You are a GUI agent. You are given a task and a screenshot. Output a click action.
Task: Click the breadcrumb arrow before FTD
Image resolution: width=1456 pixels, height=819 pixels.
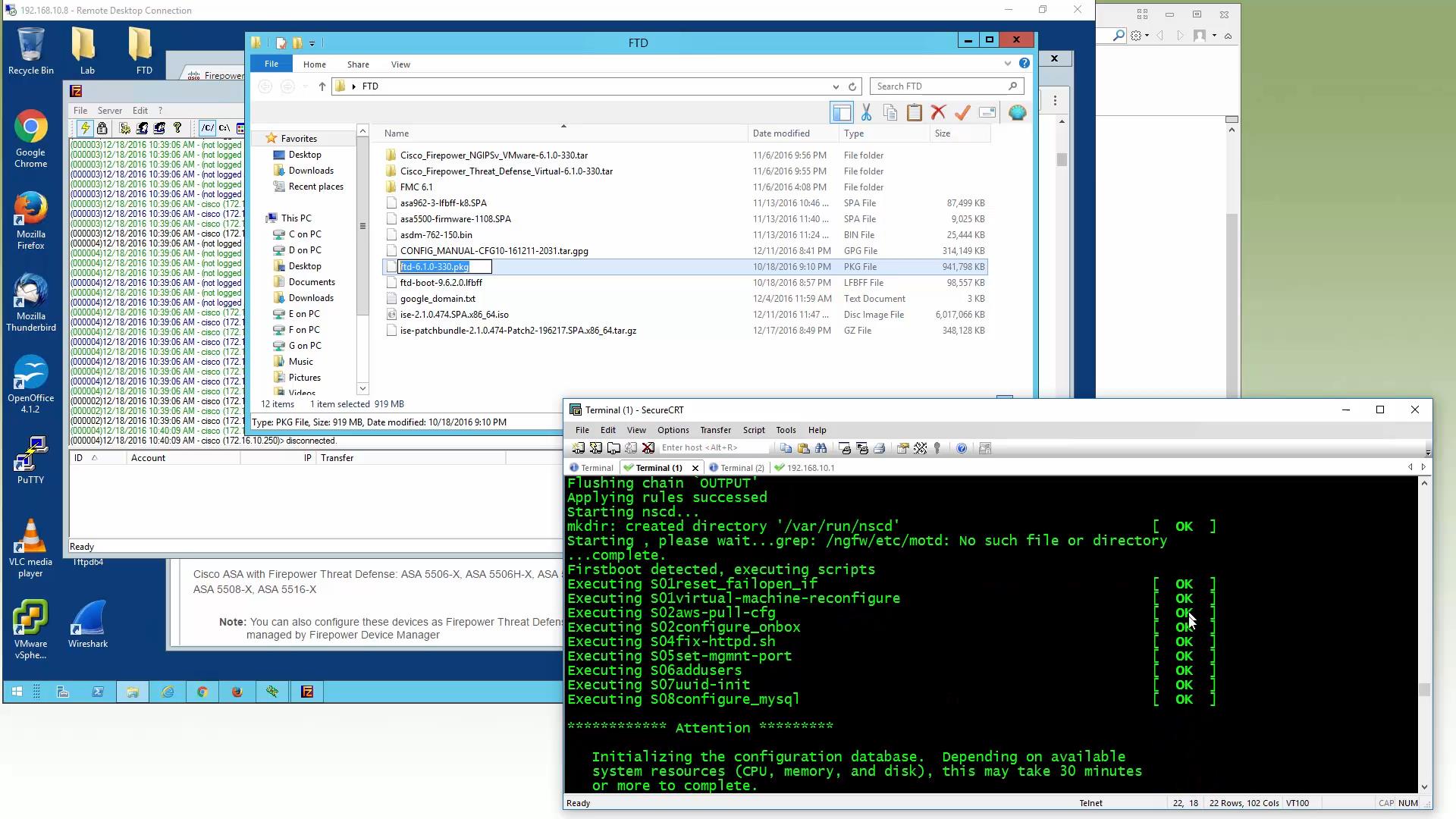click(x=354, y=86)
